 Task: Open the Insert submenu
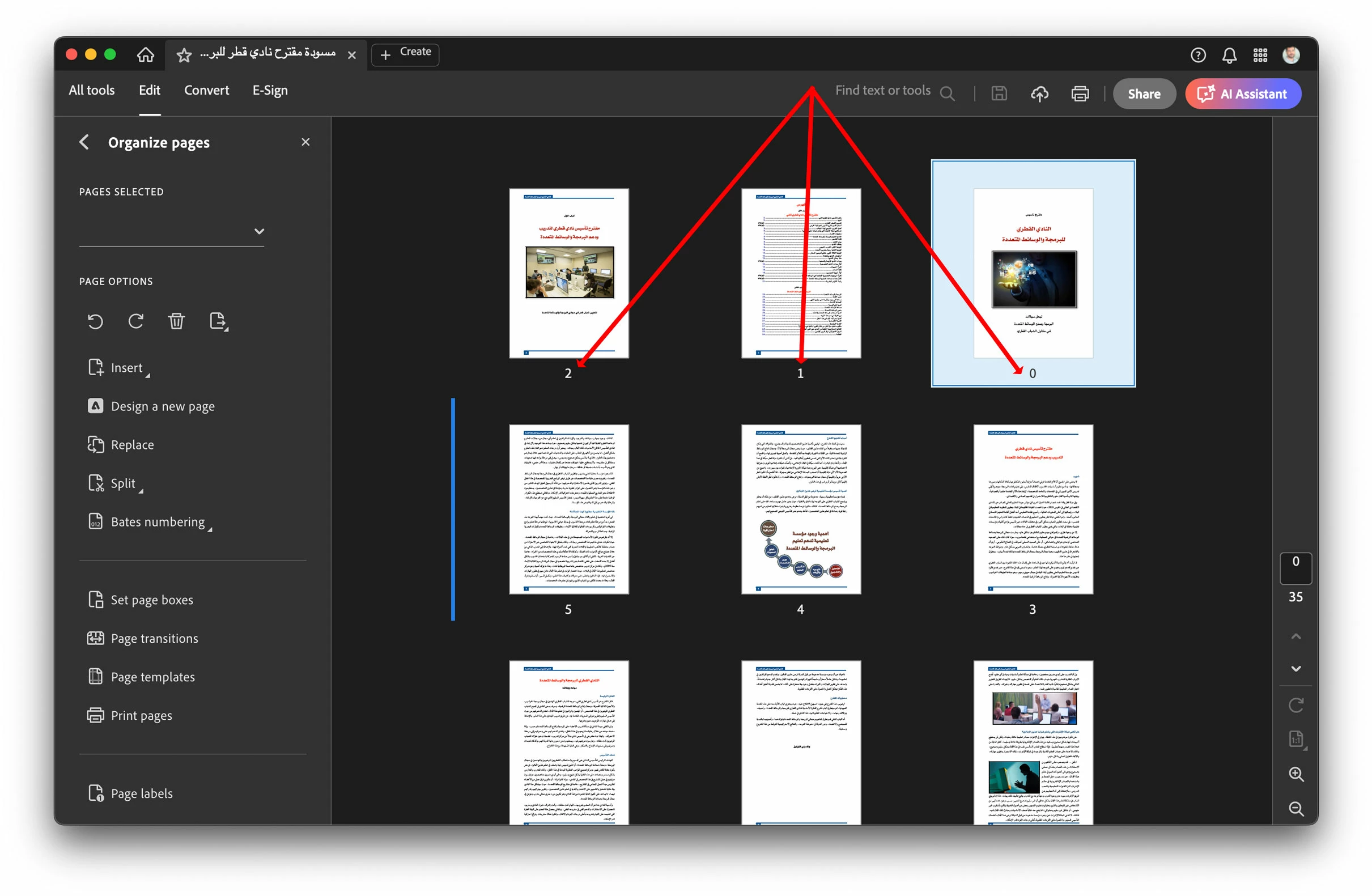tap(126, 368)
